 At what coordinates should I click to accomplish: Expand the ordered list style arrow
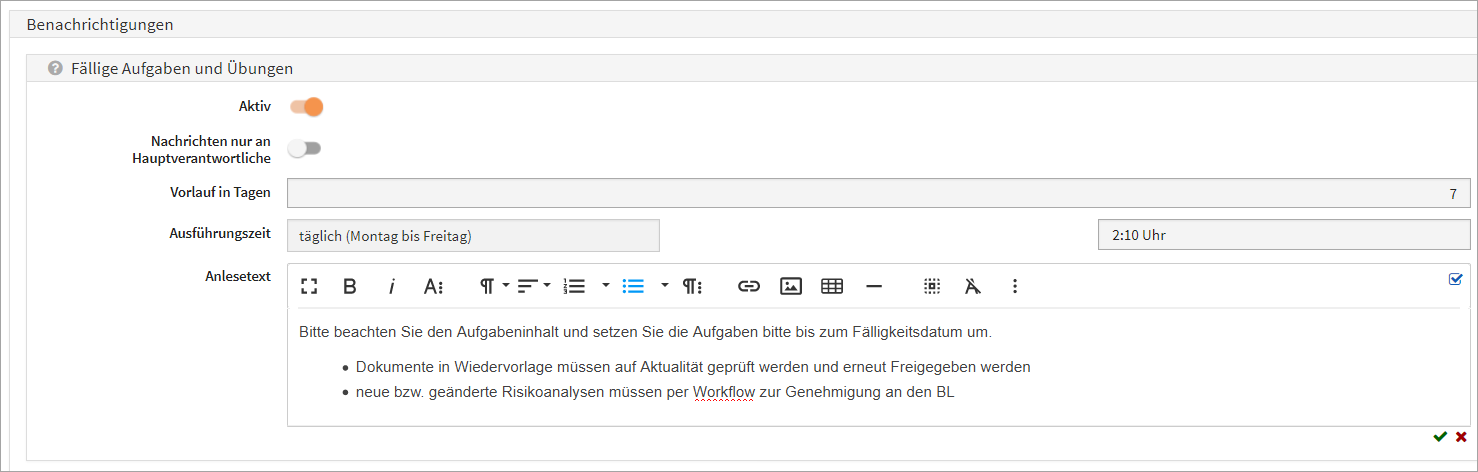point(605,286)
